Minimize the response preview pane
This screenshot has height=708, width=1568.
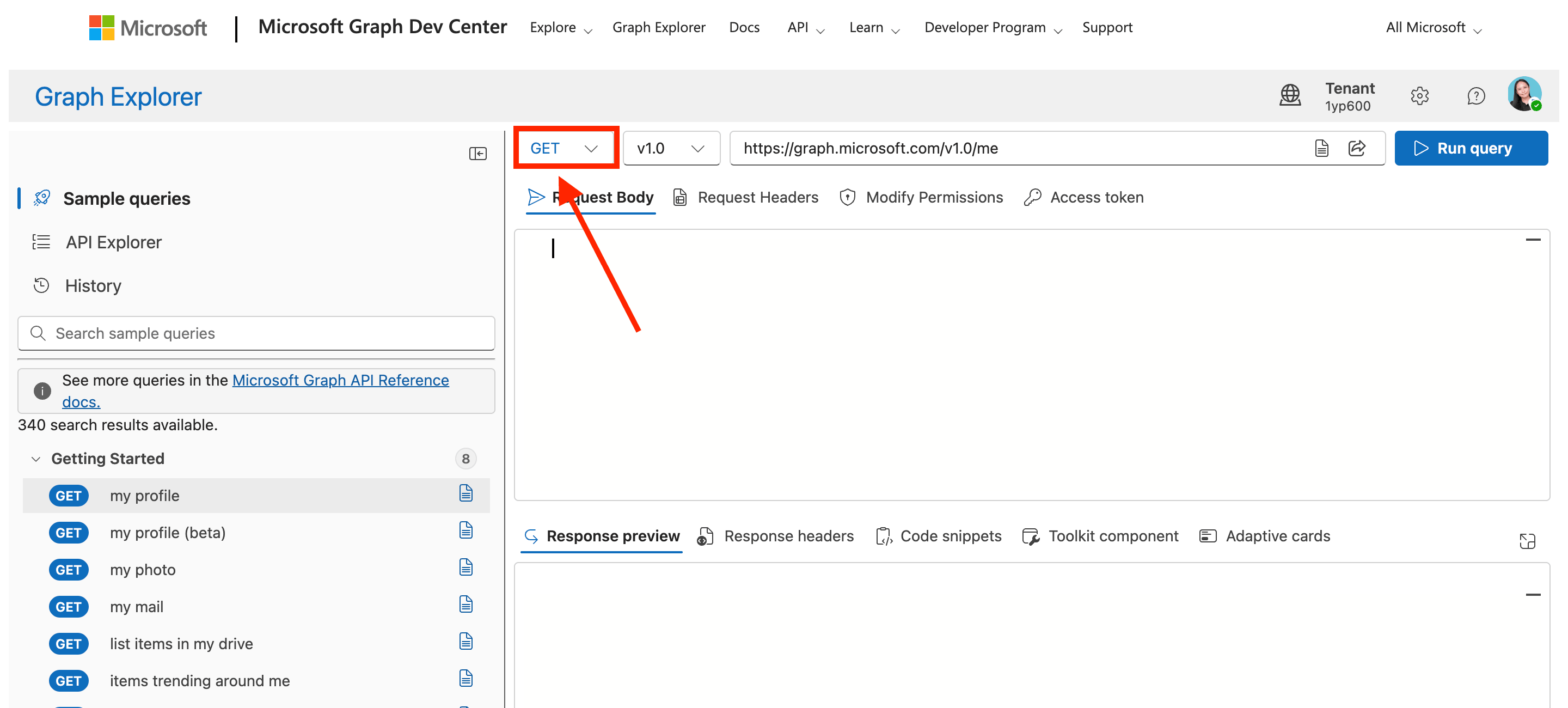[x=1533, y=595]
